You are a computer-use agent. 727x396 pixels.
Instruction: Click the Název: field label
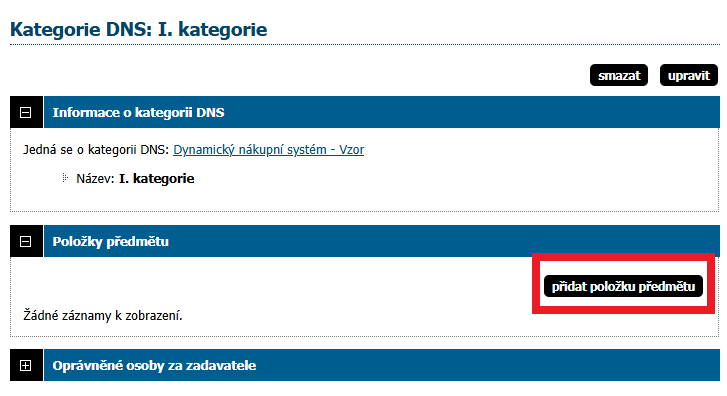(95, 179)
